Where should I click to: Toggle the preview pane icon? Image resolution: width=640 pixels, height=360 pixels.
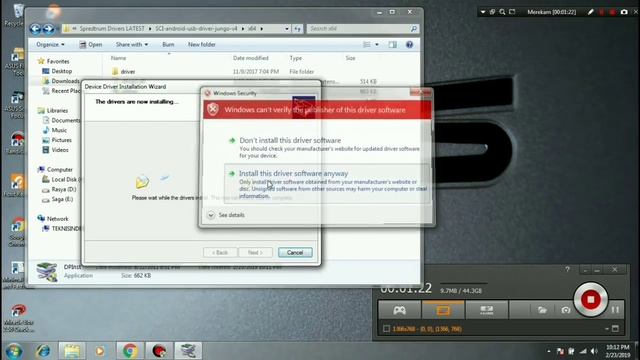click(x=392, y=44)
